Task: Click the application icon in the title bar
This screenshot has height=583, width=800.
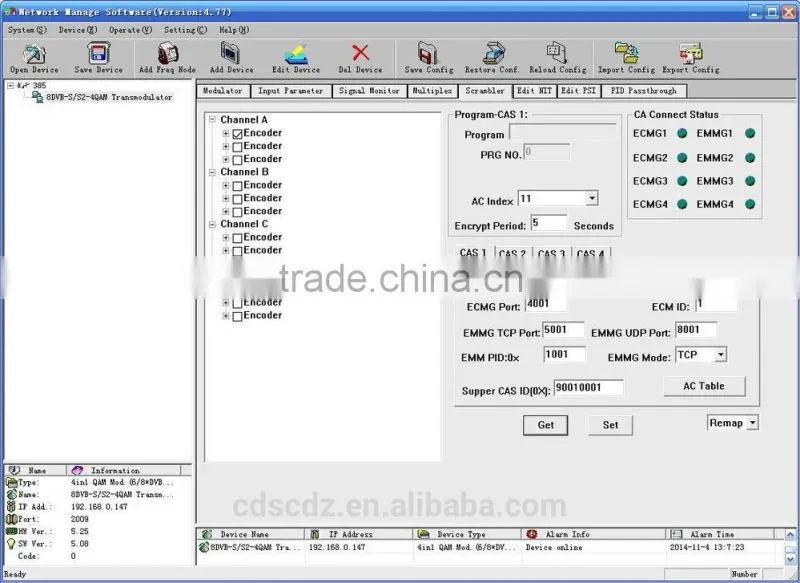Action: click(10, 11)
